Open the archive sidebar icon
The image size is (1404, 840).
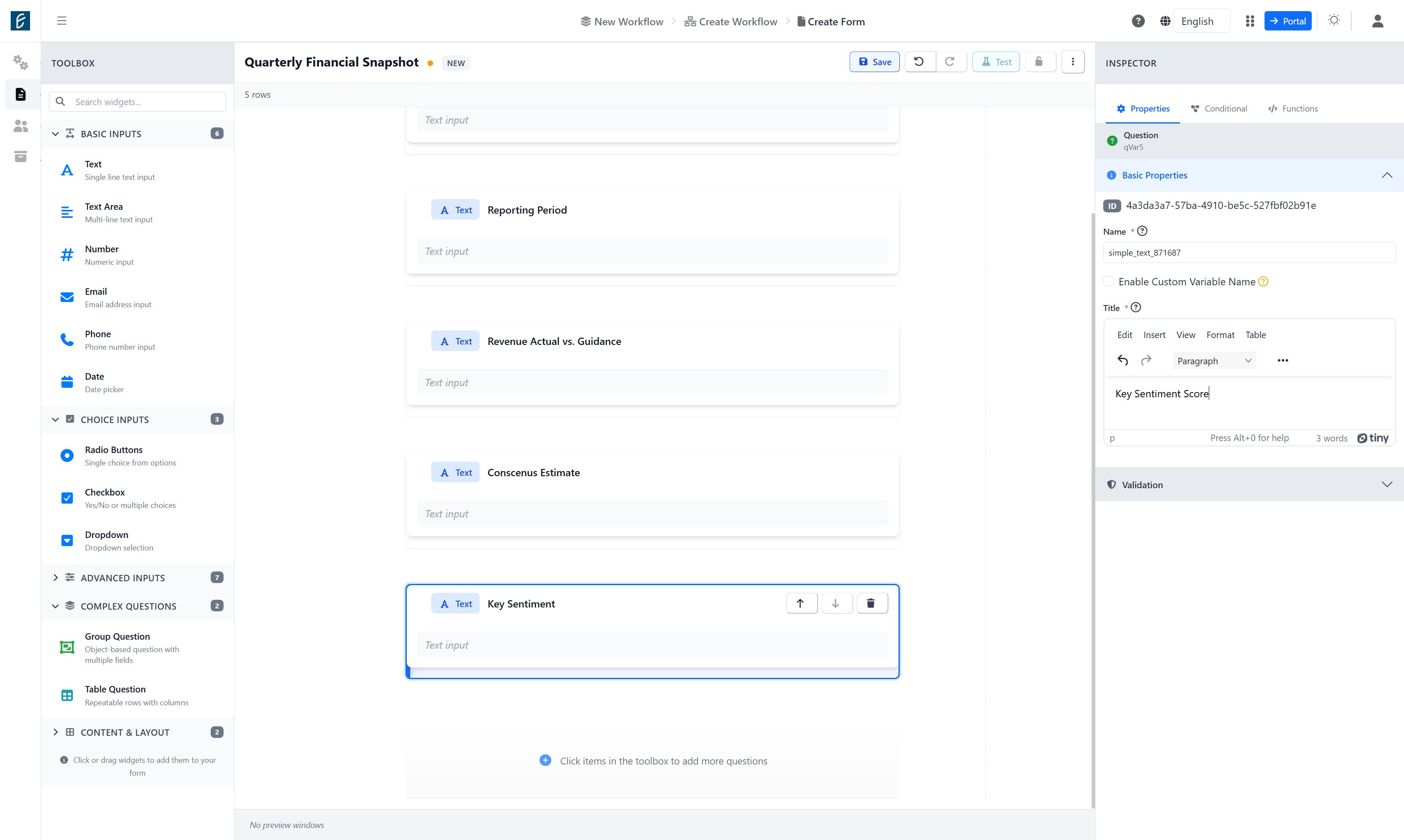pos(20,157)
